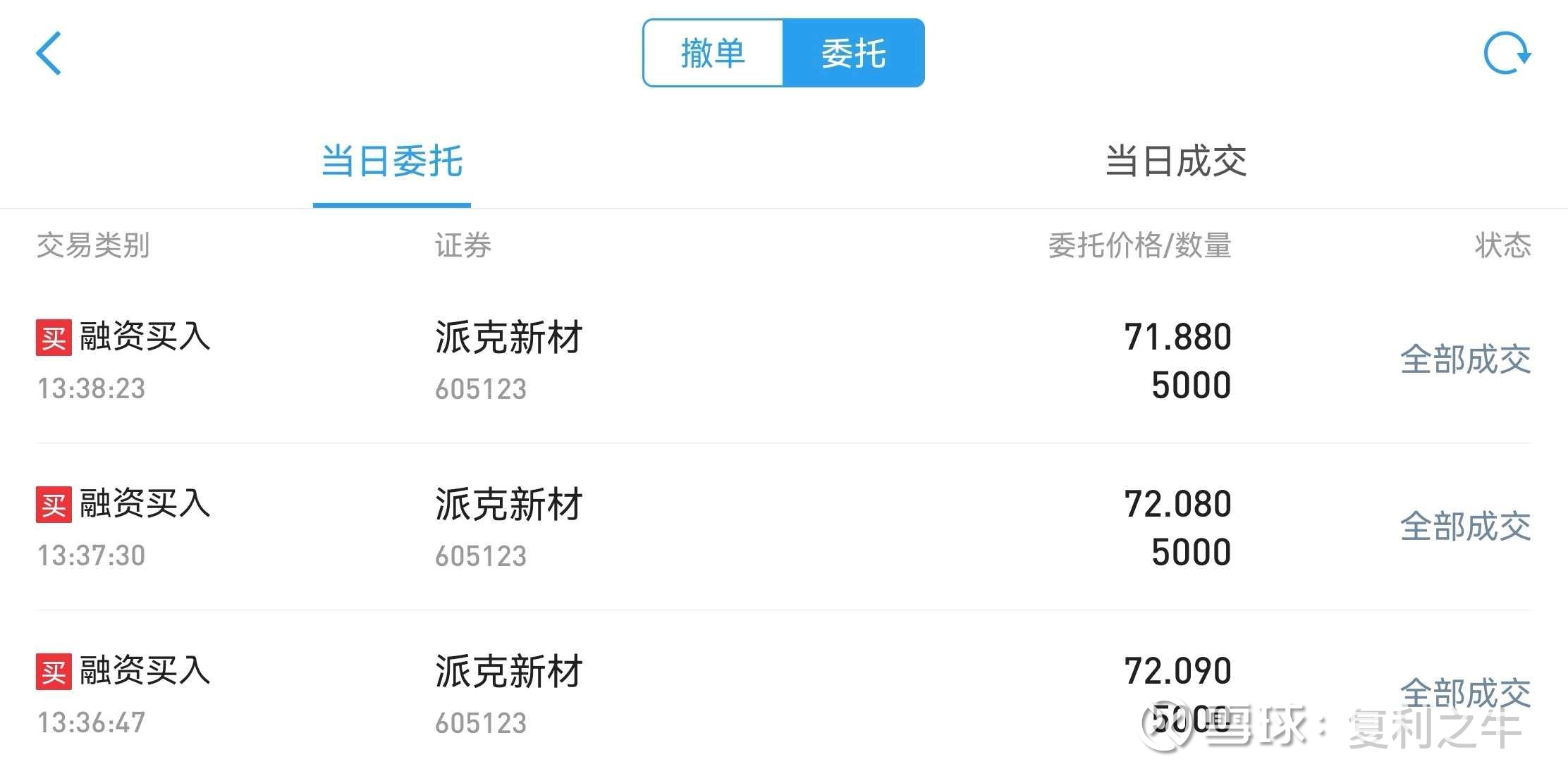1568x776 pixels.
Task: Click red 买 badge of 13:36:47 order
Action: pyautogui.click(x=54, y=672)
